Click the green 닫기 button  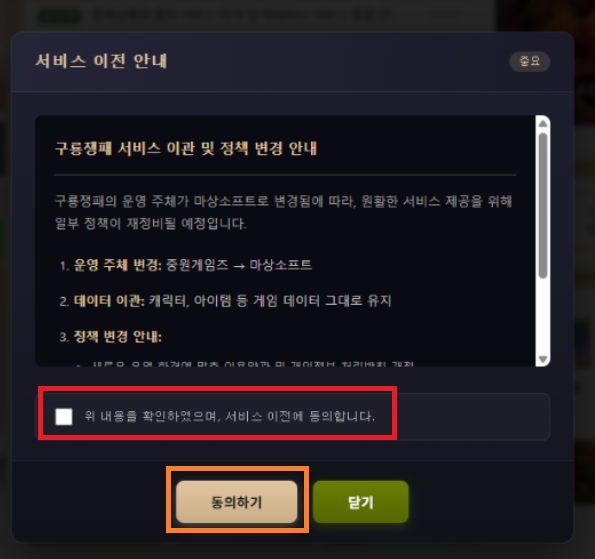(x=360, y=502)
